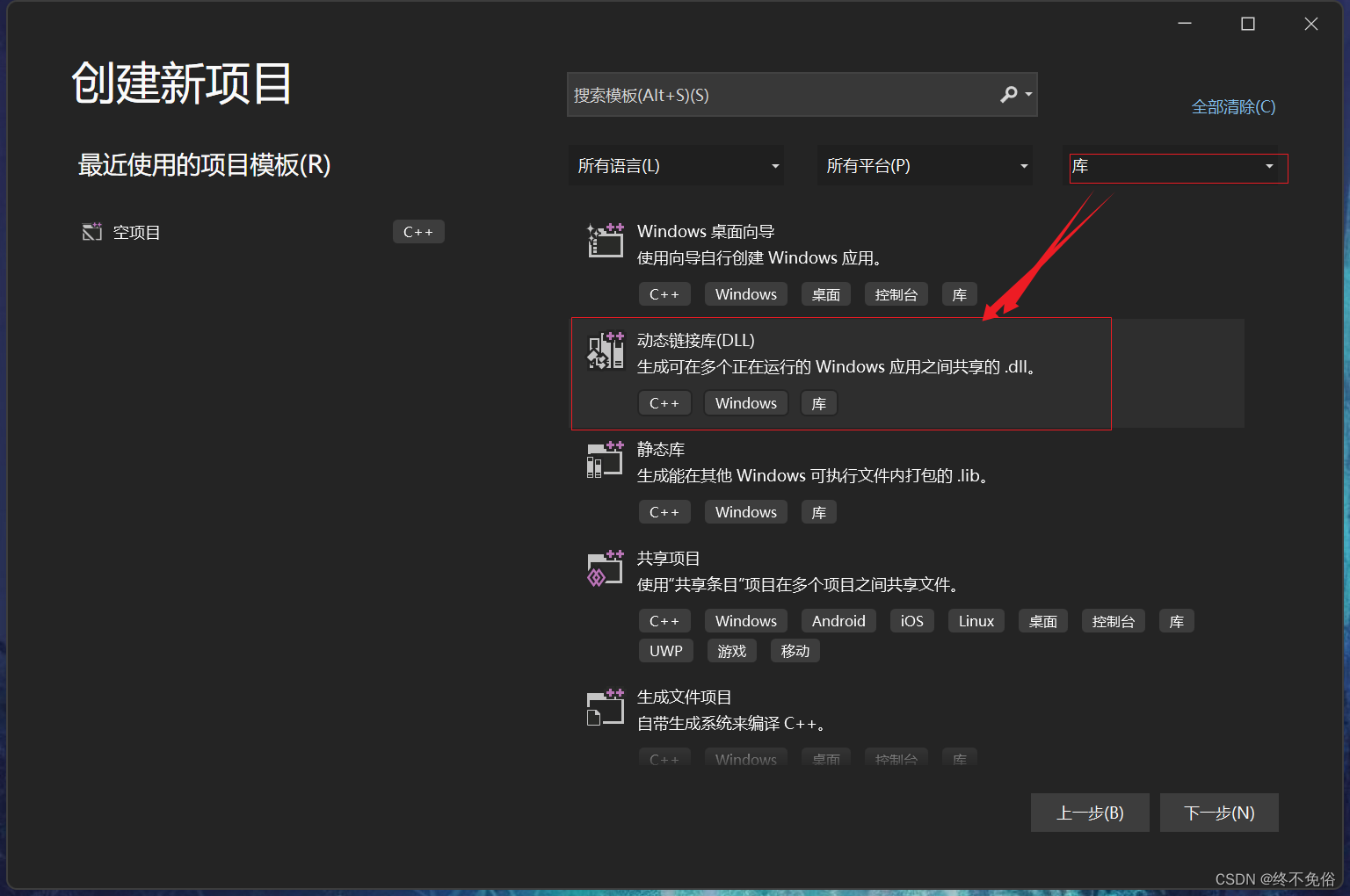1350x896 pixels.
Task: Click the 游戏 tag under 共享项目
Action: point(732,651)
